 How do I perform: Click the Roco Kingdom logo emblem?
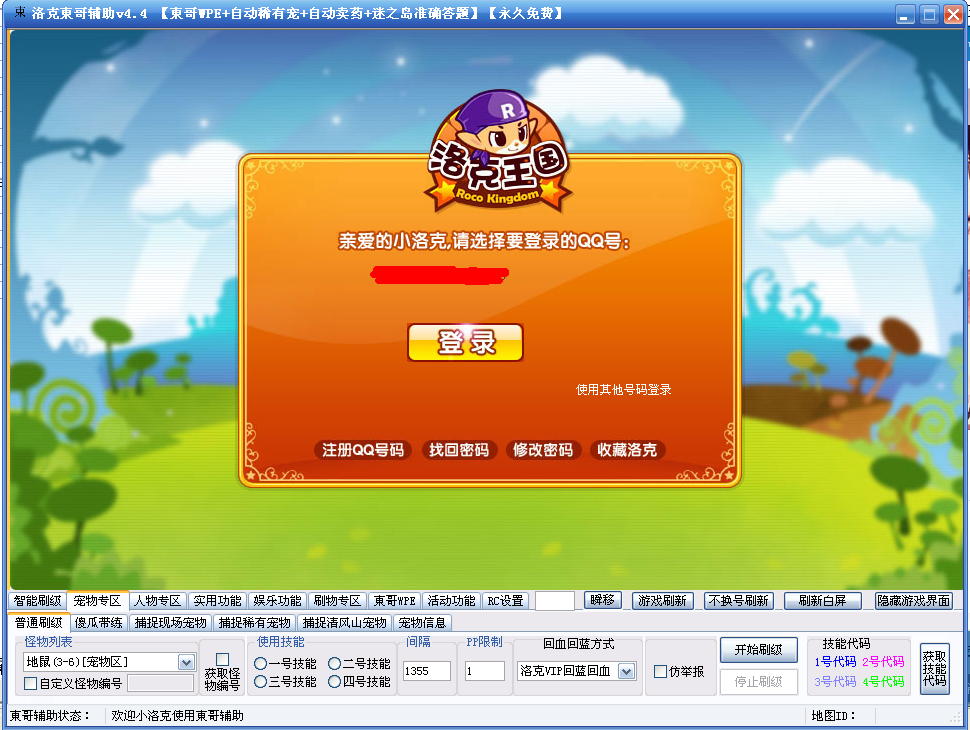499,152
